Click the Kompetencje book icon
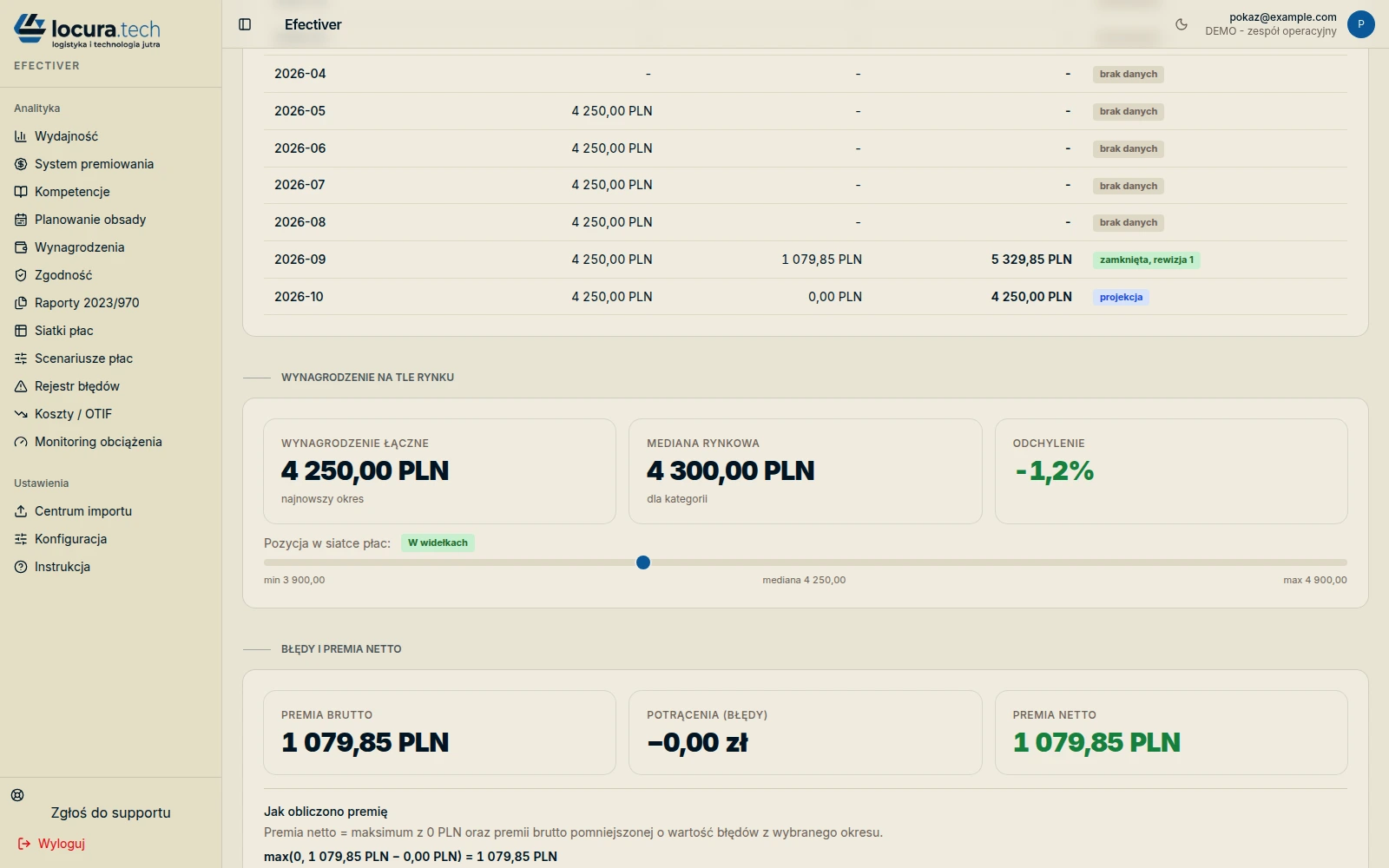 (21, 192)
